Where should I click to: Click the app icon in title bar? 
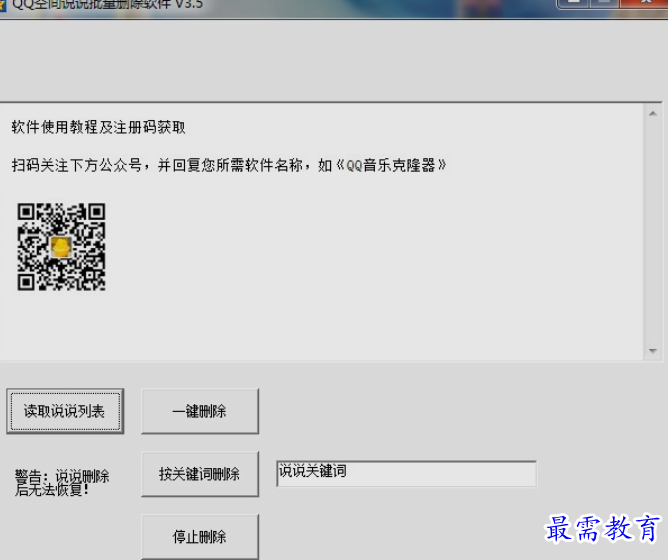pyautogui.click(x=3, y=5)
